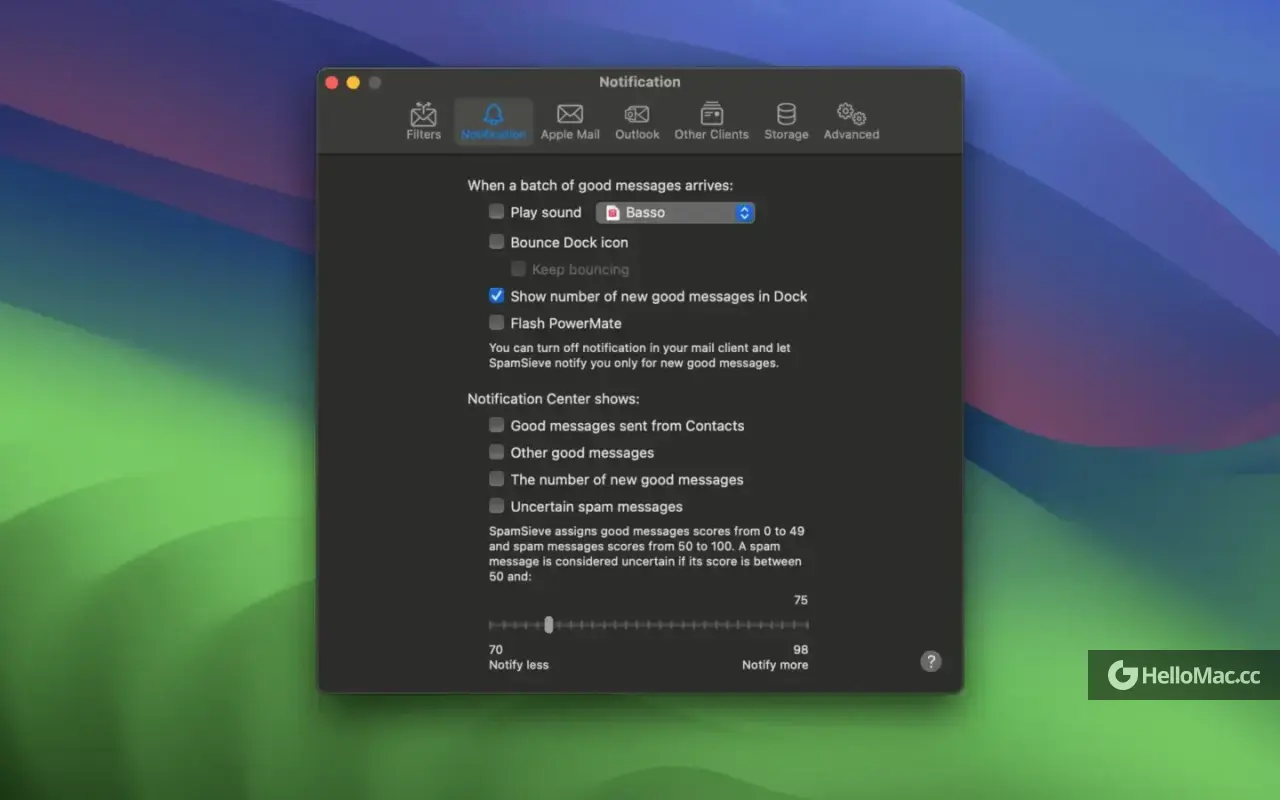This screenshot has width=1280, height=800.
Task: Open the Apple Mail settings pane
Action: coord(570,122)
